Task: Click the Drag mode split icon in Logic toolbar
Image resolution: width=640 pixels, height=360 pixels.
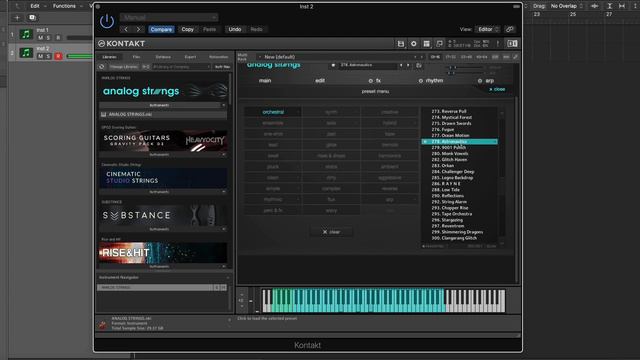Action: tap(595, 6)
